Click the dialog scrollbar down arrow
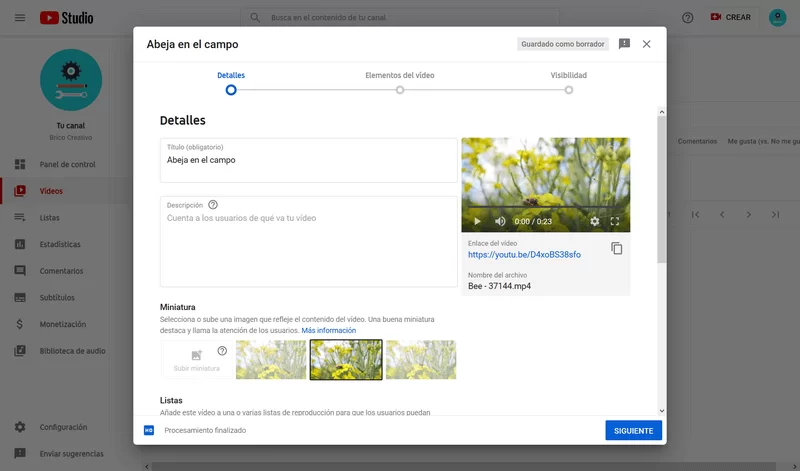Screen dimensions: 800x471 662,411
